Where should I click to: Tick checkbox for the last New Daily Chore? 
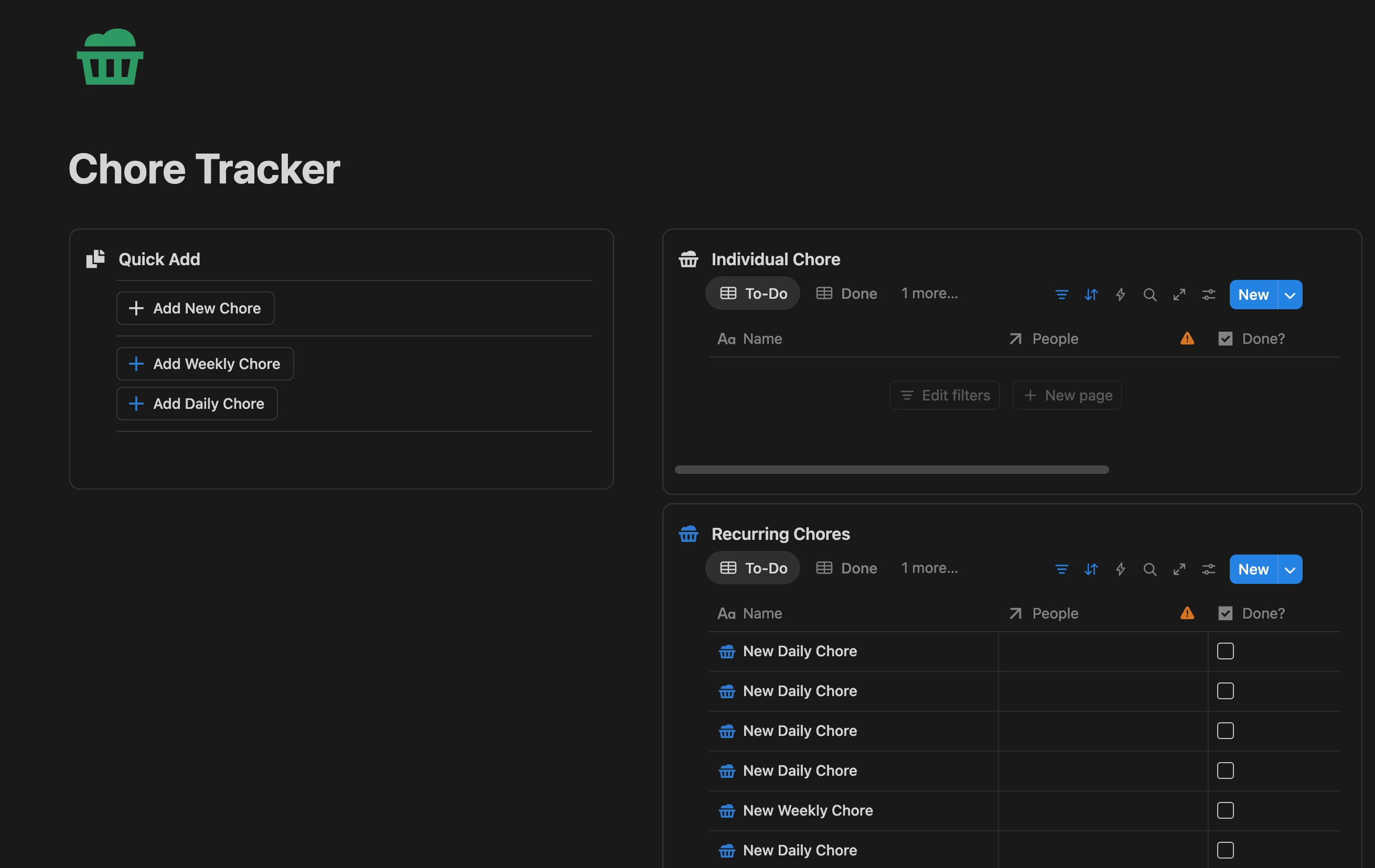click(1225, 850)
